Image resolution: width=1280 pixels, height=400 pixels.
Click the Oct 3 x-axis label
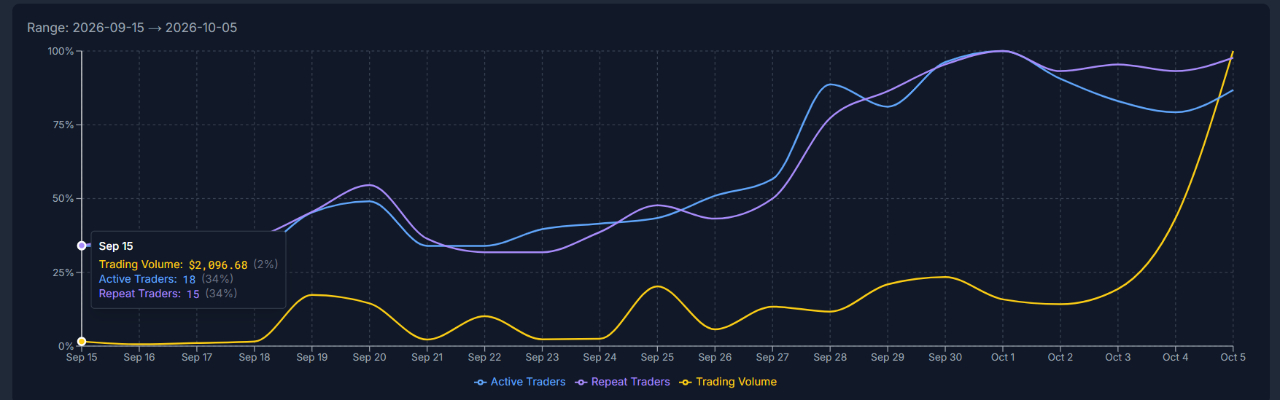(1117, 356)
